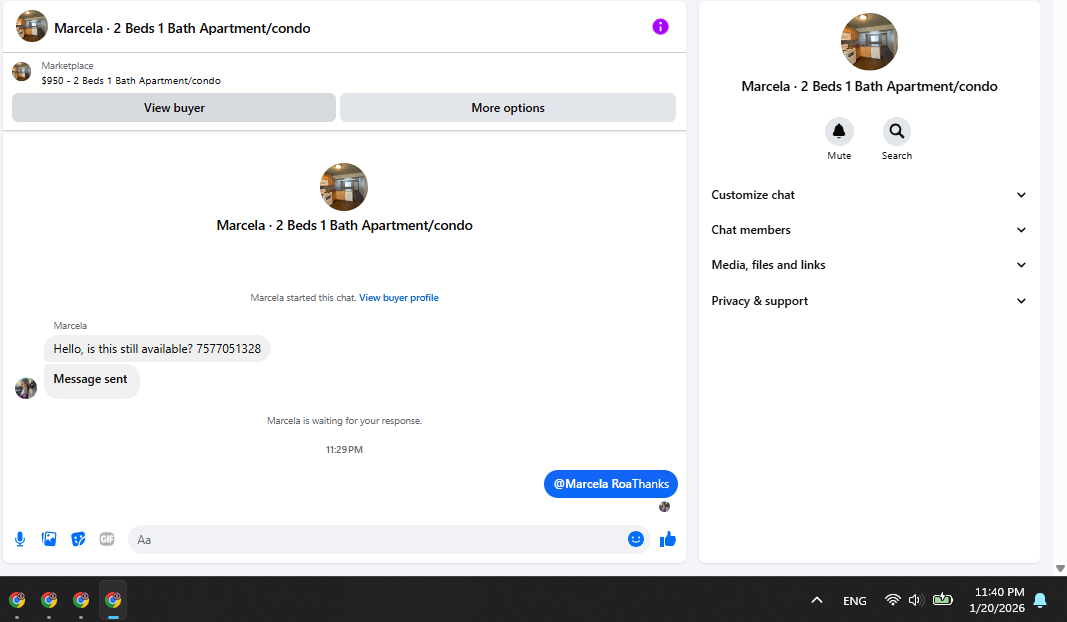
Task: Open third Chrome icon in taskbar
Action: coord(81,600)
